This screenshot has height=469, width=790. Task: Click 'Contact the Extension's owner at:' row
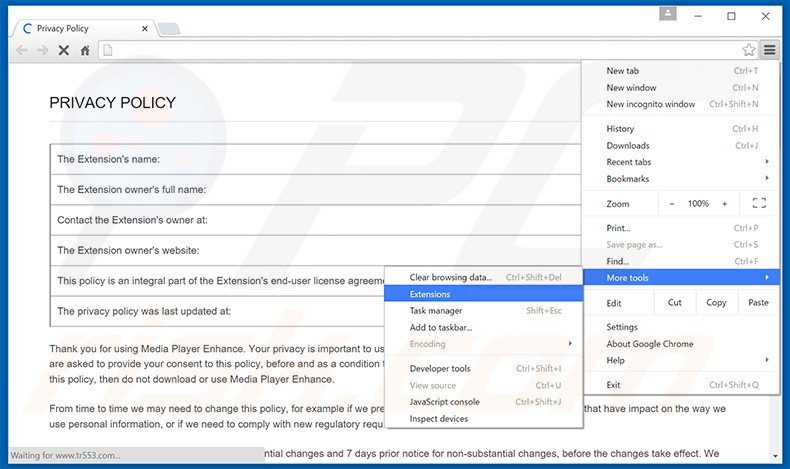pyautogui.click(x=315, y=220)
